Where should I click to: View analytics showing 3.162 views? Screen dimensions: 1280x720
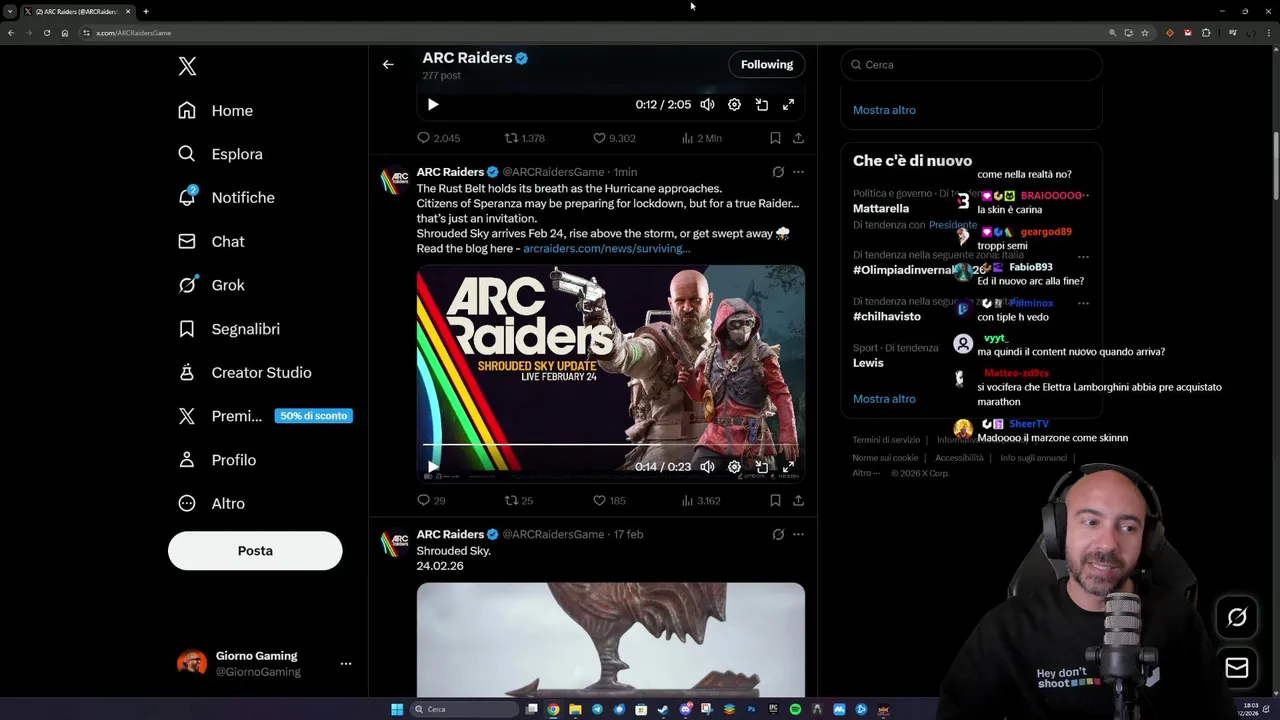pyautogui.click(x=701, y=500)
